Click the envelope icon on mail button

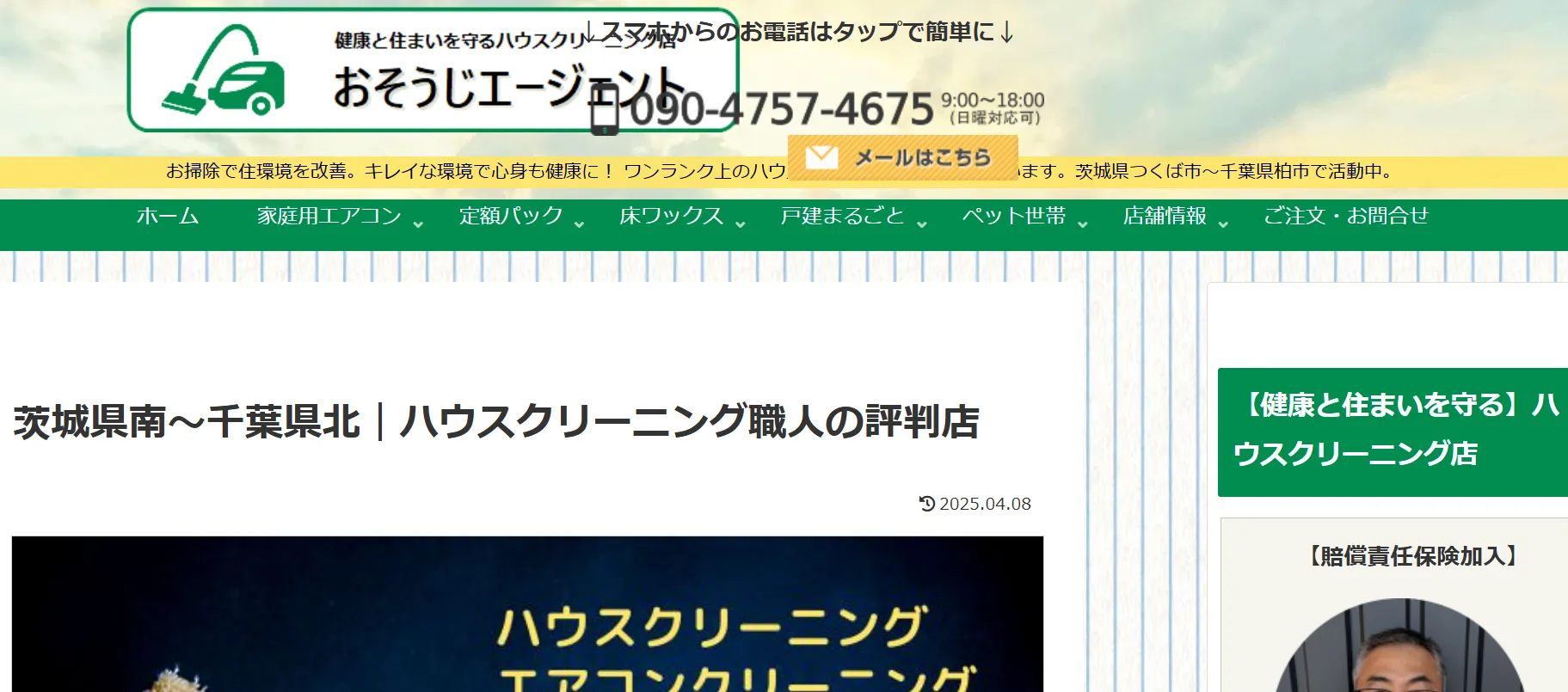tap(821, 157)
